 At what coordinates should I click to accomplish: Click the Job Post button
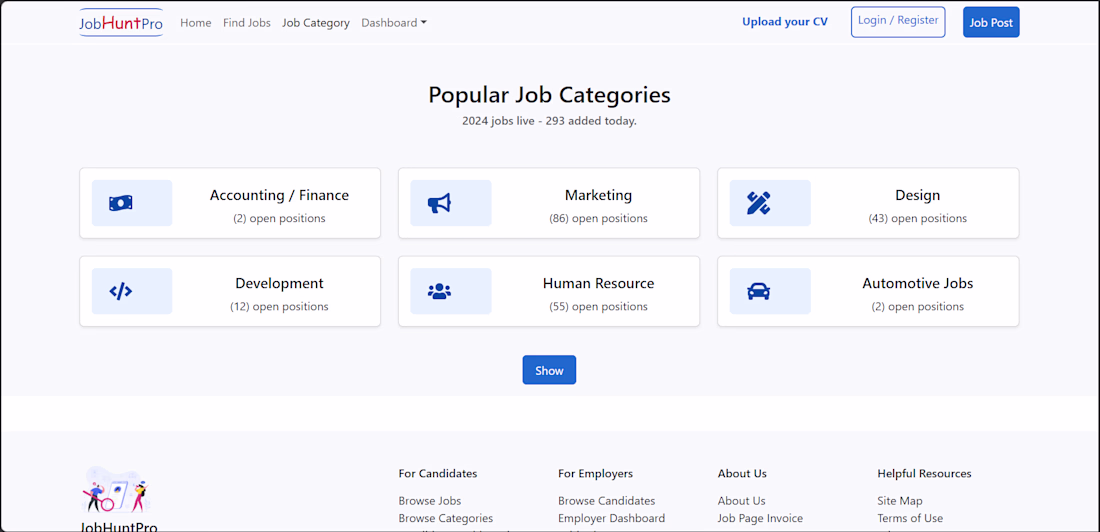pos(991,22)
